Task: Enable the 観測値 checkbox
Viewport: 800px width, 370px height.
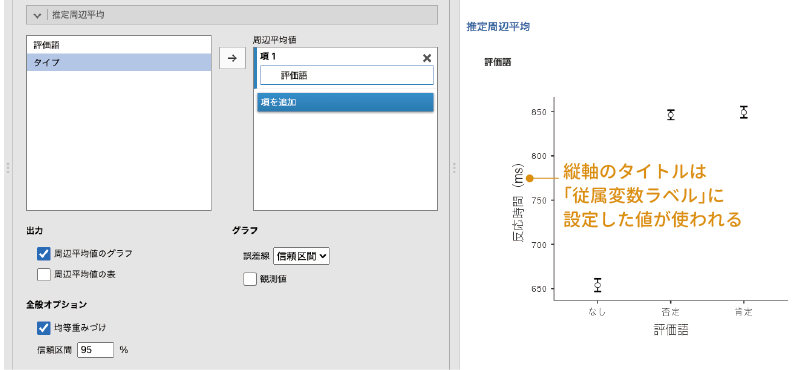Action: (x=250, y=279)
